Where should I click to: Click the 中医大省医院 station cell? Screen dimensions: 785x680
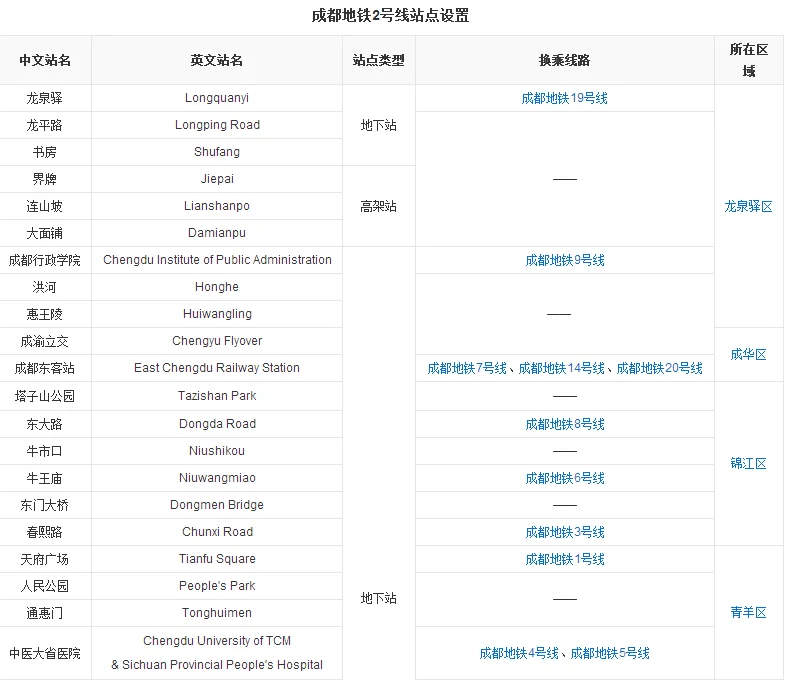coord(45,654)
